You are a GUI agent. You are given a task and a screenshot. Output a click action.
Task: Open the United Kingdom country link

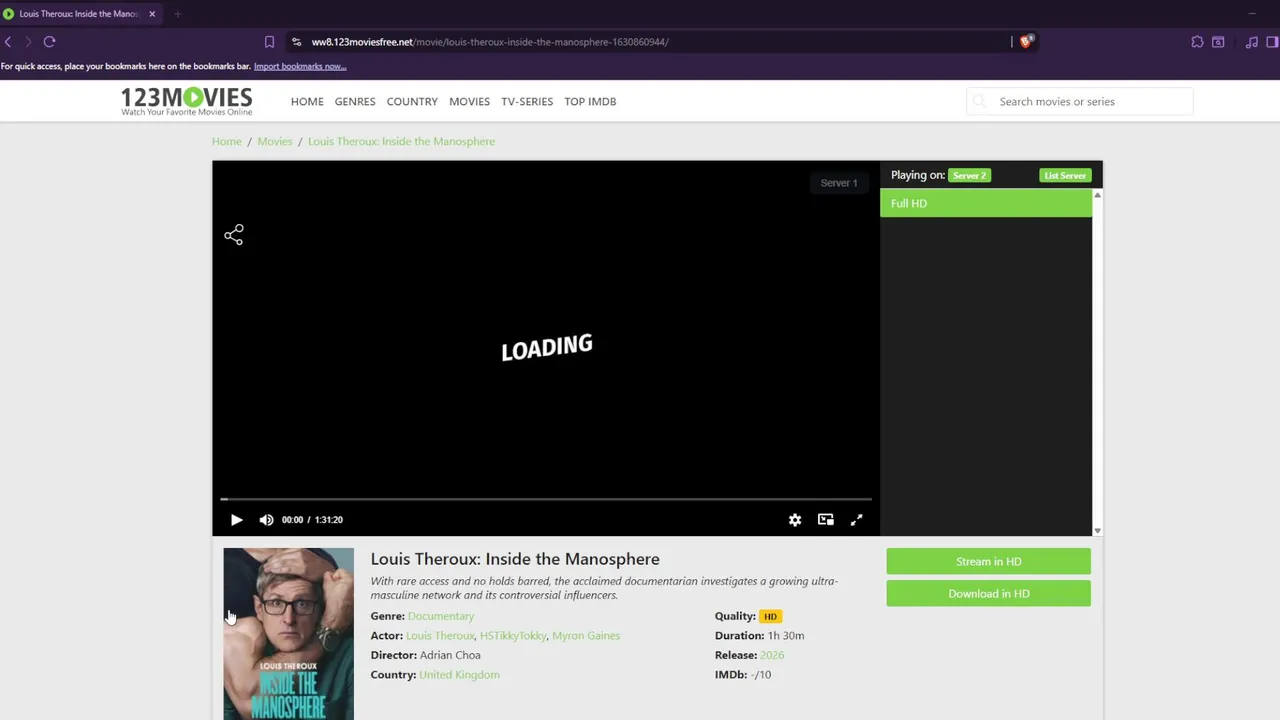459,674
